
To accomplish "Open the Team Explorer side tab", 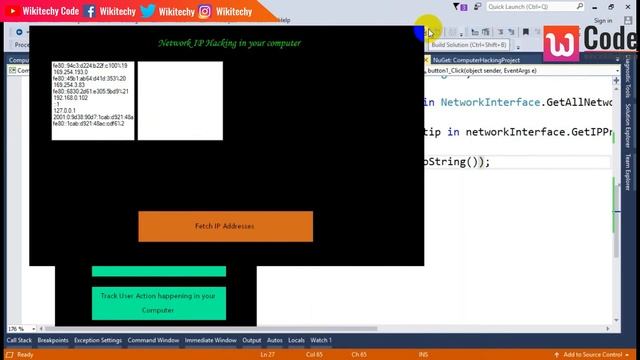I will 628,172.
